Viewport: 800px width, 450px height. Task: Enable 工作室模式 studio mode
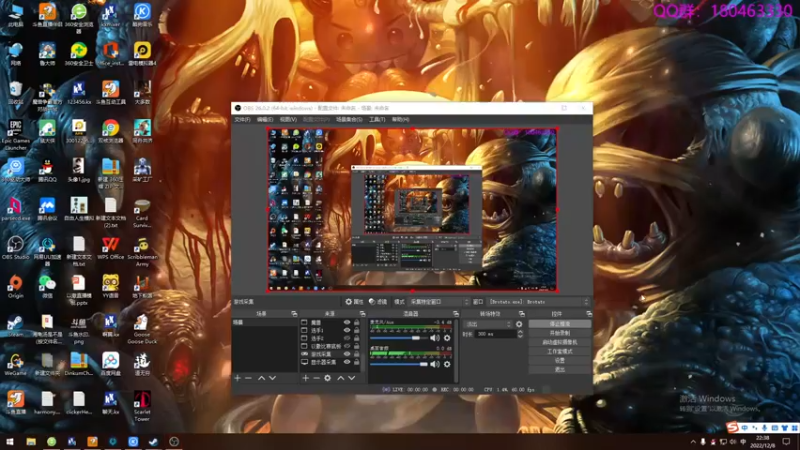coord(560,352)
